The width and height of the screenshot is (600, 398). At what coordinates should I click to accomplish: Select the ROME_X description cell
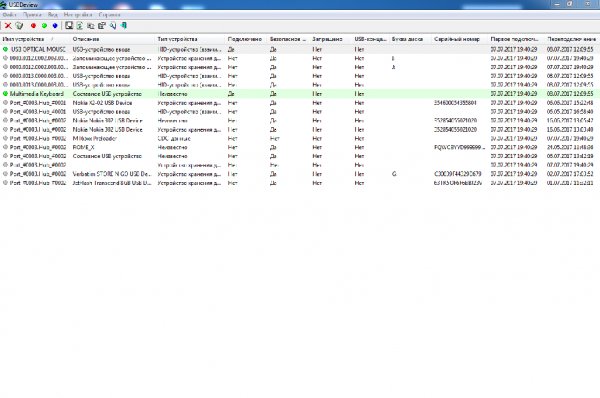[x=83, y=147]
